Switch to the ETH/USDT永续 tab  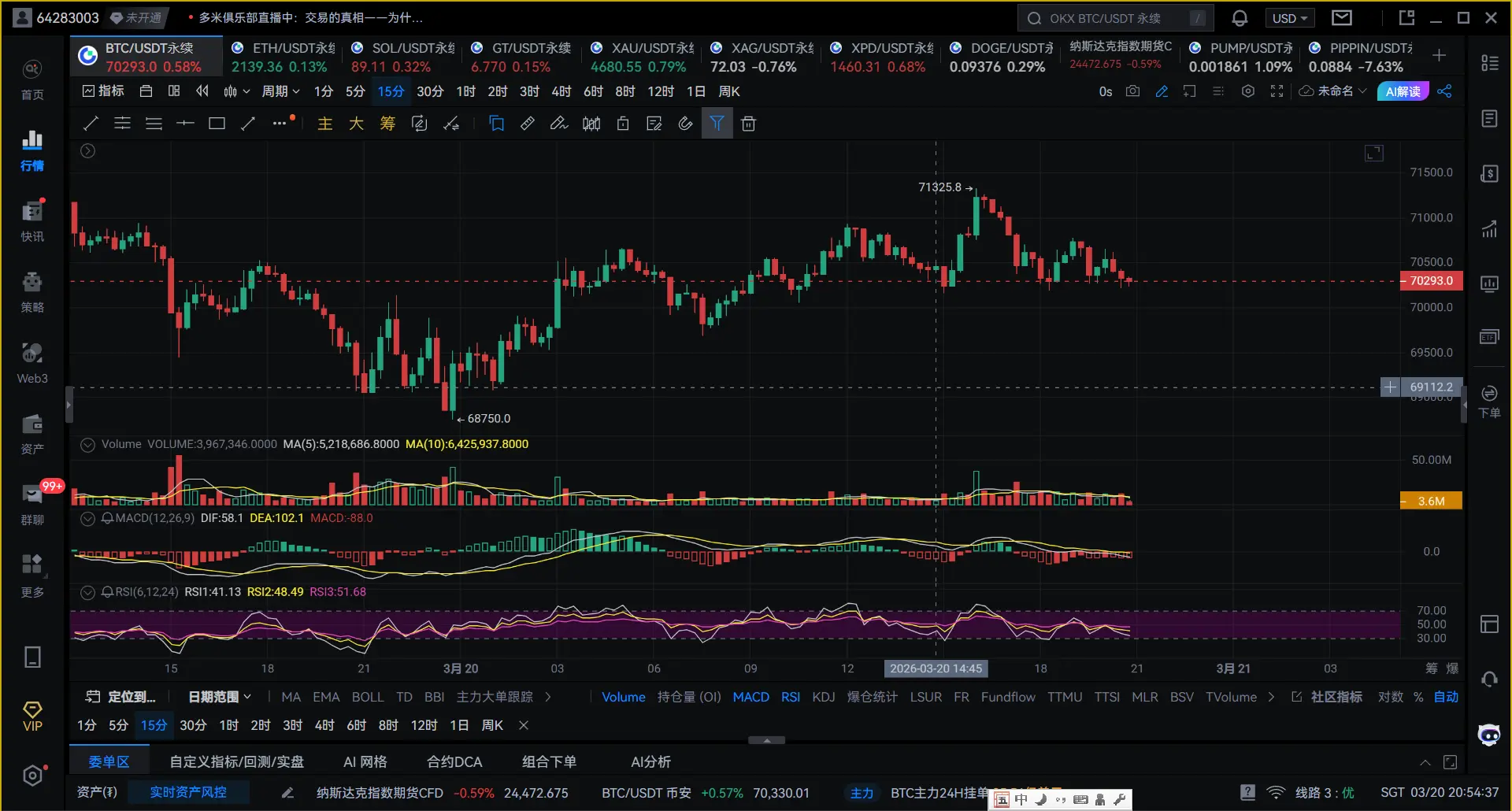point(282,57)
